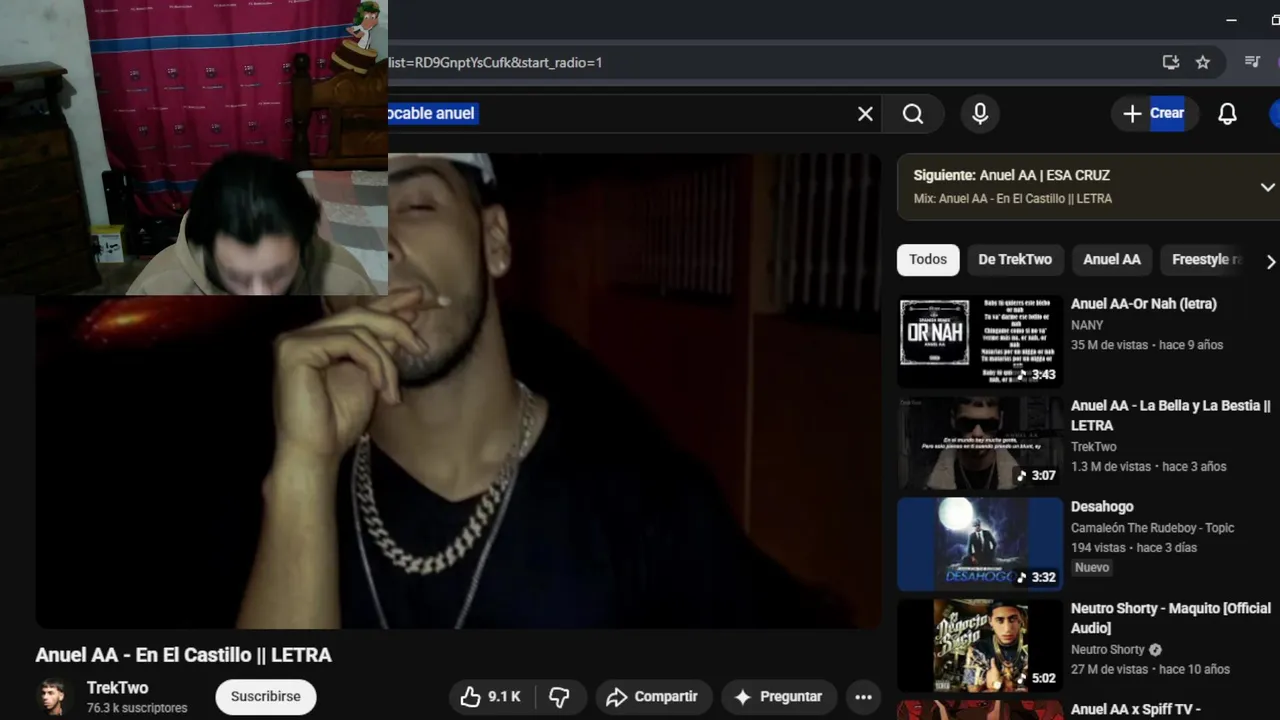Show more filter chips with right arrow
The height and width of the screenshot is (720, 1280).
coord(1270,261)
